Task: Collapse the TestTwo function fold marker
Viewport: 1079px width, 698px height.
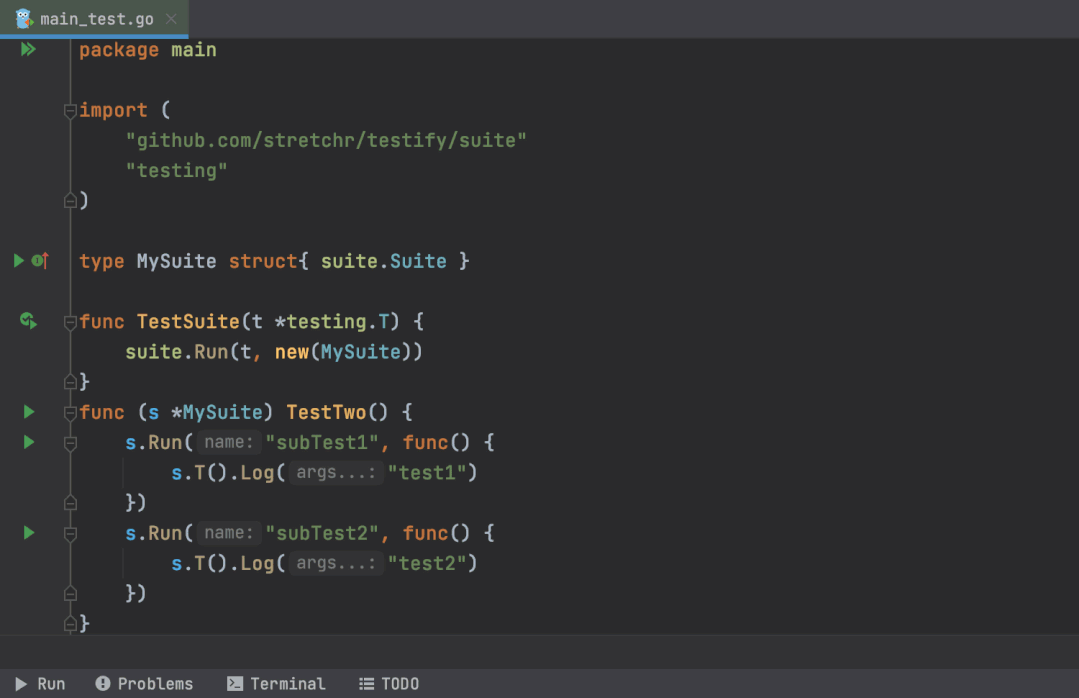Action: [x=70, y=413]
